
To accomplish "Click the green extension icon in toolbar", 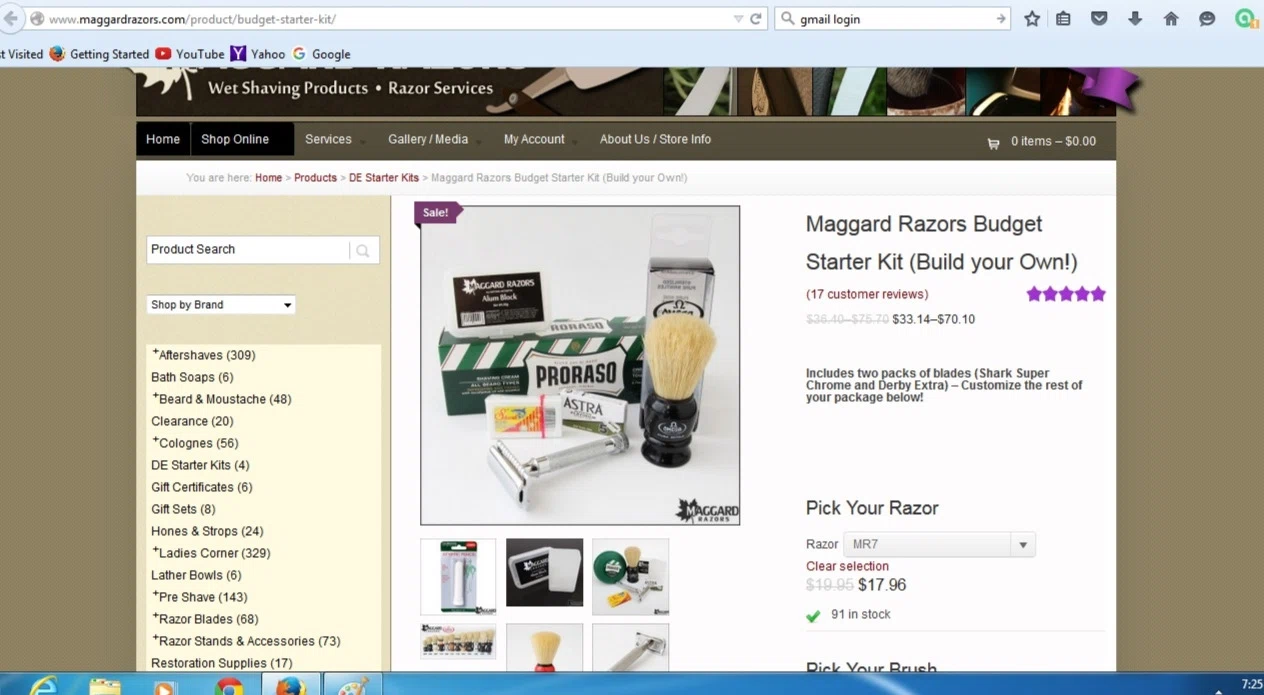I will pyautogui.click(x=1245, y=19).
